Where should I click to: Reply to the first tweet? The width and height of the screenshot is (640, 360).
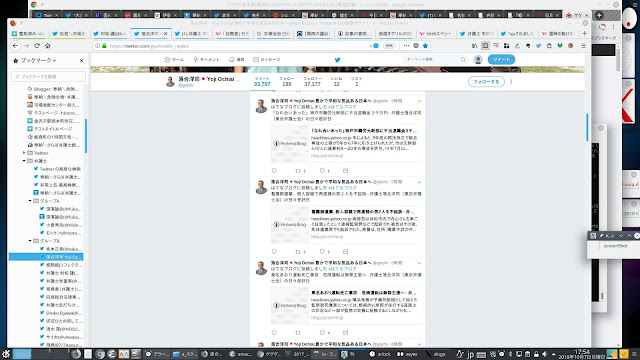click(274, 171)
